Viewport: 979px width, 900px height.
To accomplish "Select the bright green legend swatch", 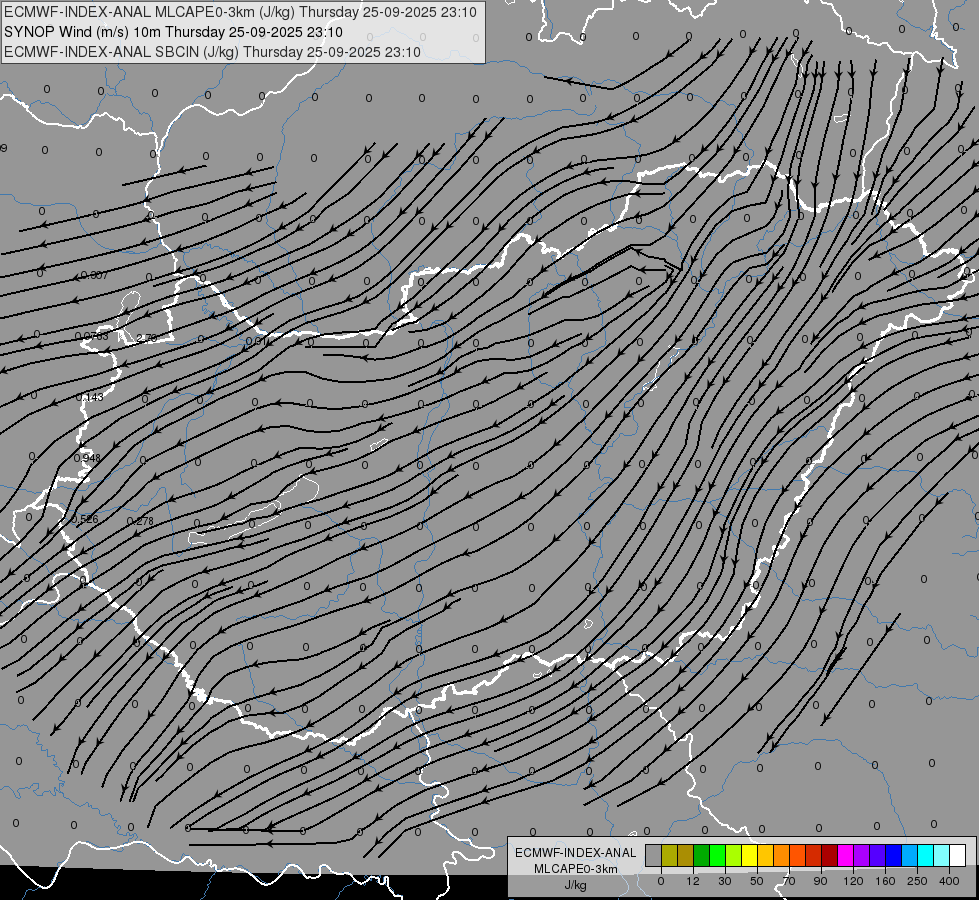I will click(x=718, y=855).
